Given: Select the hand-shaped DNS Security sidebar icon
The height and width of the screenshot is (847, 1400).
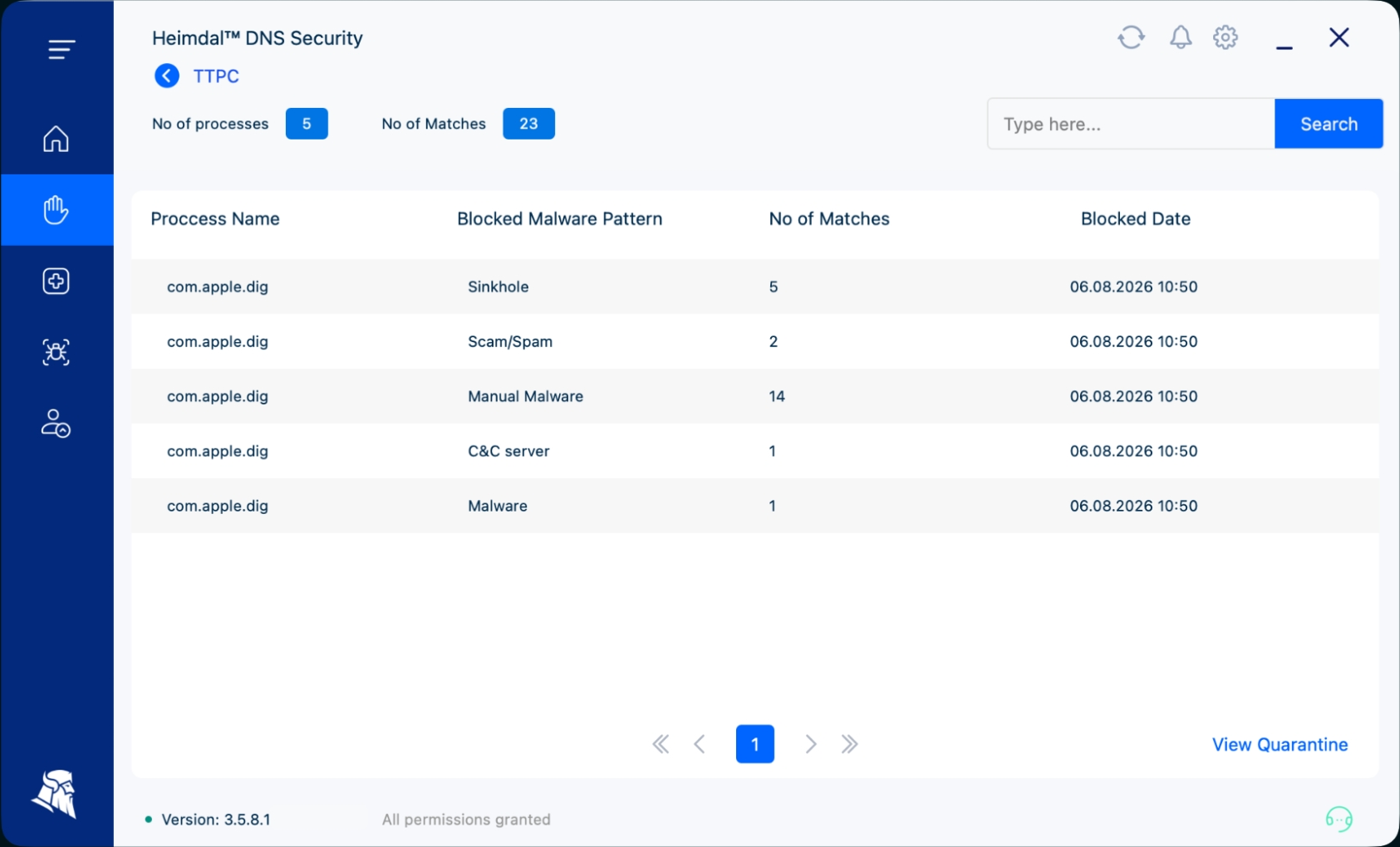Looking at the screenshot, I should point(56,210).
